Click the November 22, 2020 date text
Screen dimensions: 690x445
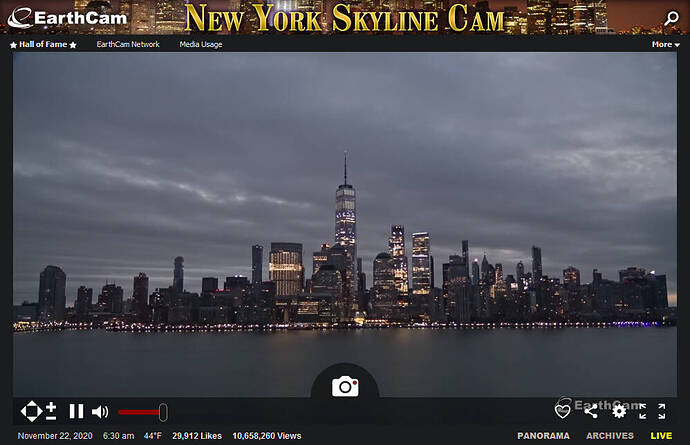tap(55, 436)
